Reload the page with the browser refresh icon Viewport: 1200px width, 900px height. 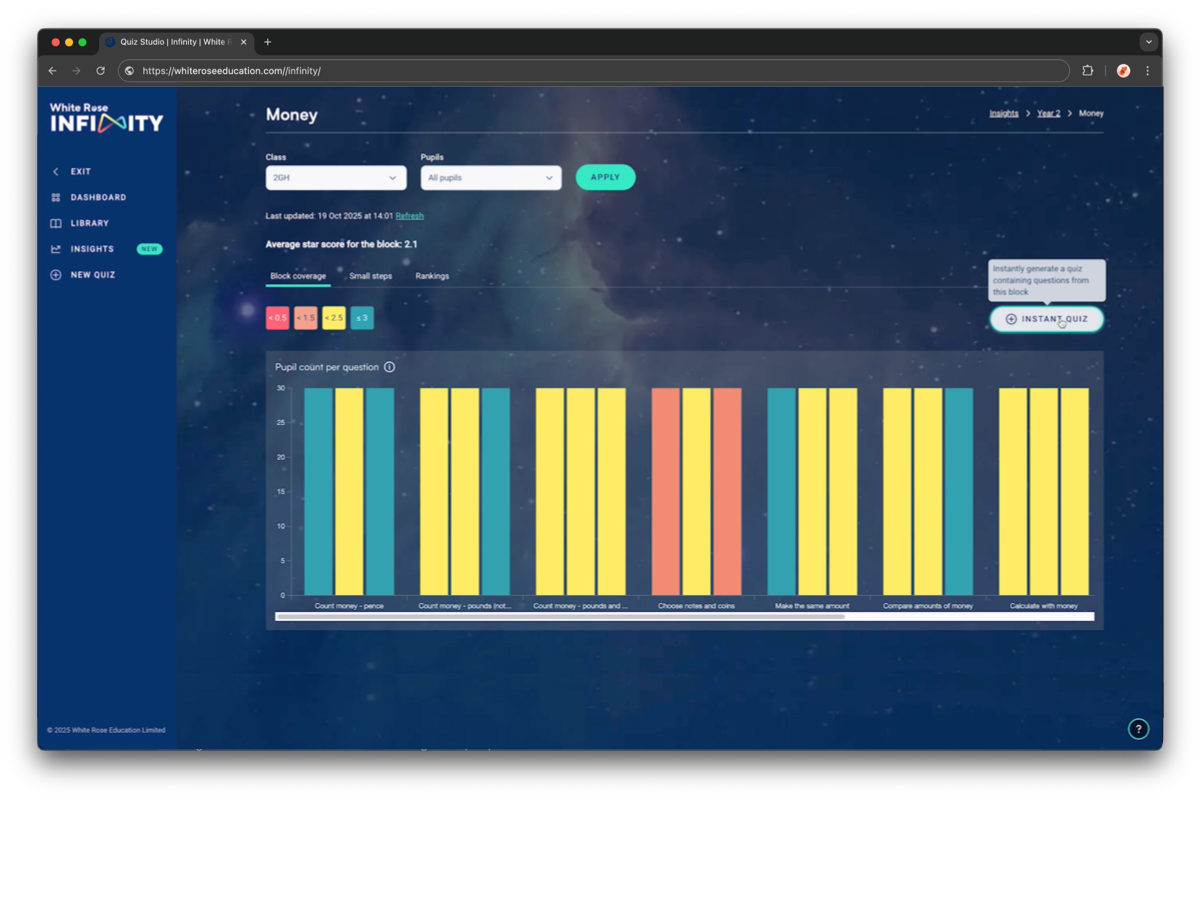100,71
